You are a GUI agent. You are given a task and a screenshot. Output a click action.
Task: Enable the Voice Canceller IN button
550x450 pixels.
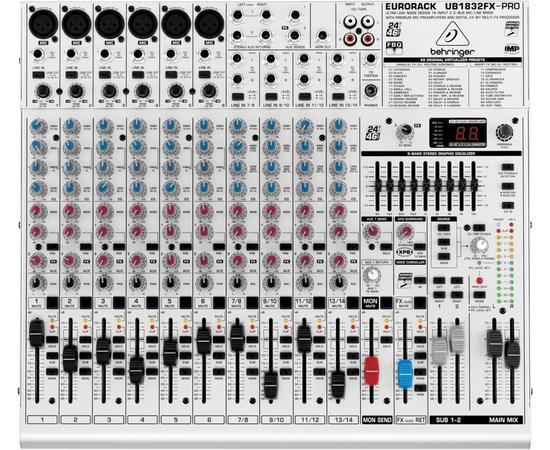pos(420,280)
